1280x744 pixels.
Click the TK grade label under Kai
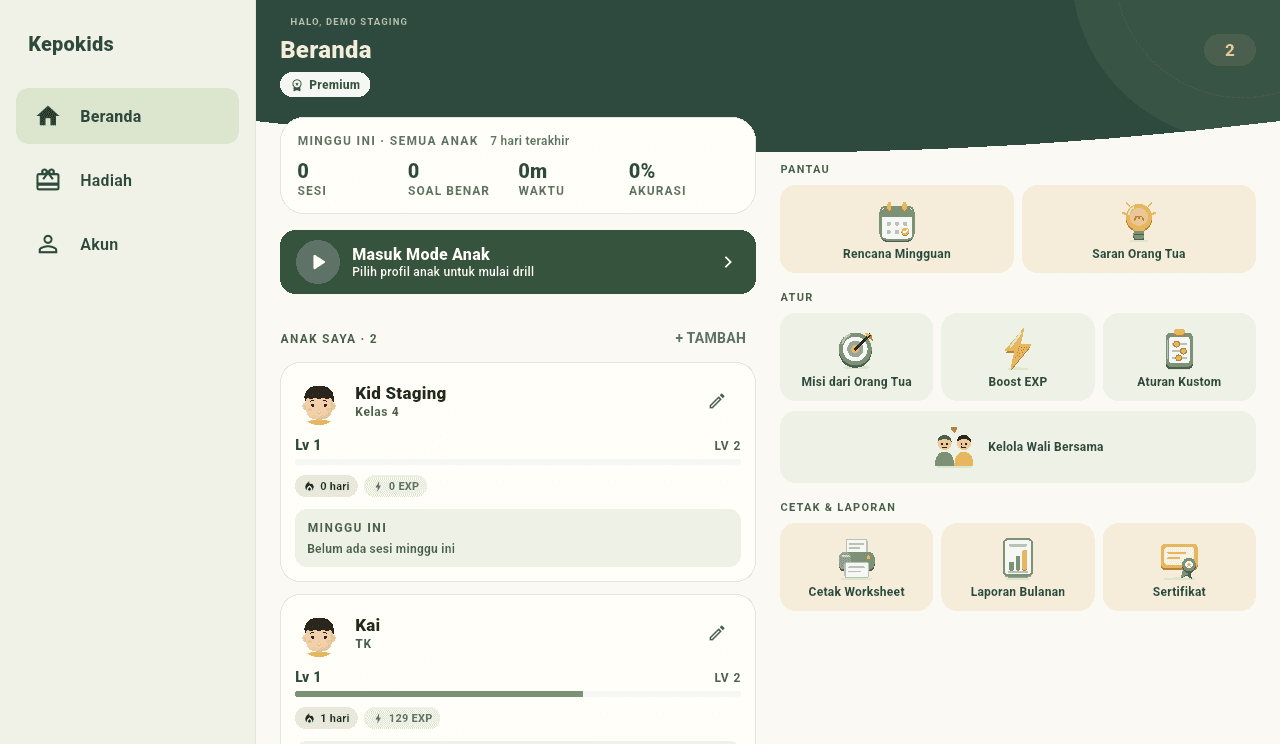click(x=363, y=644)
